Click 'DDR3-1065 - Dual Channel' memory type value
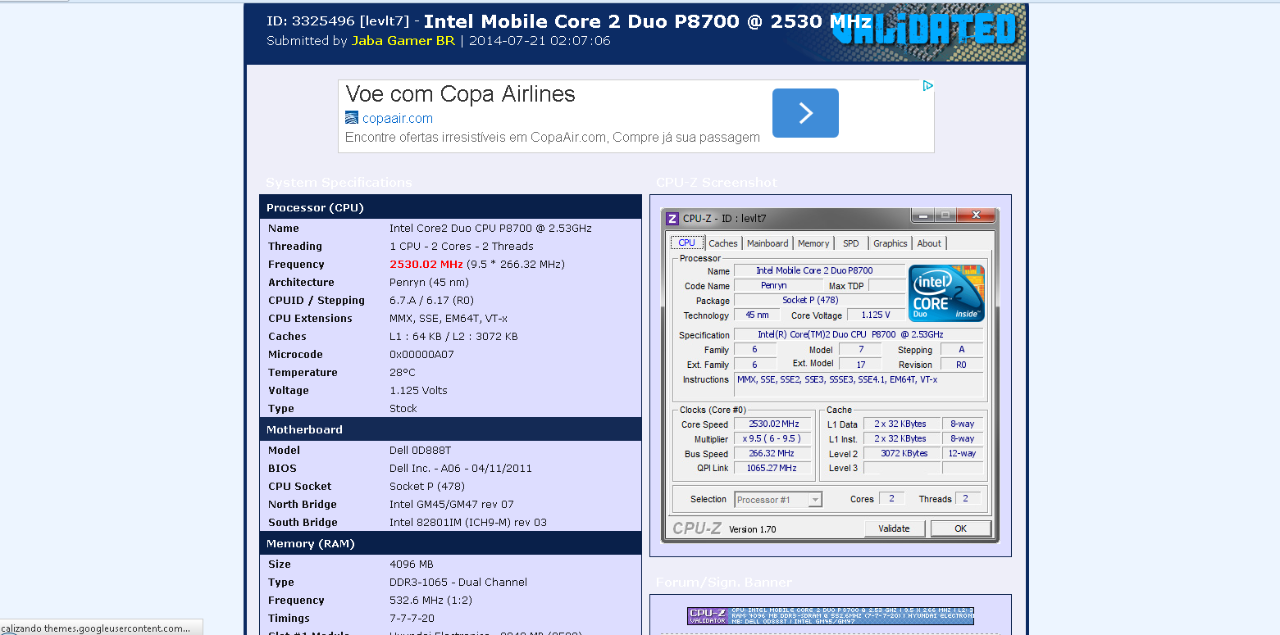Viewport: 1280px width, 635px height. [x=458, y=582]
